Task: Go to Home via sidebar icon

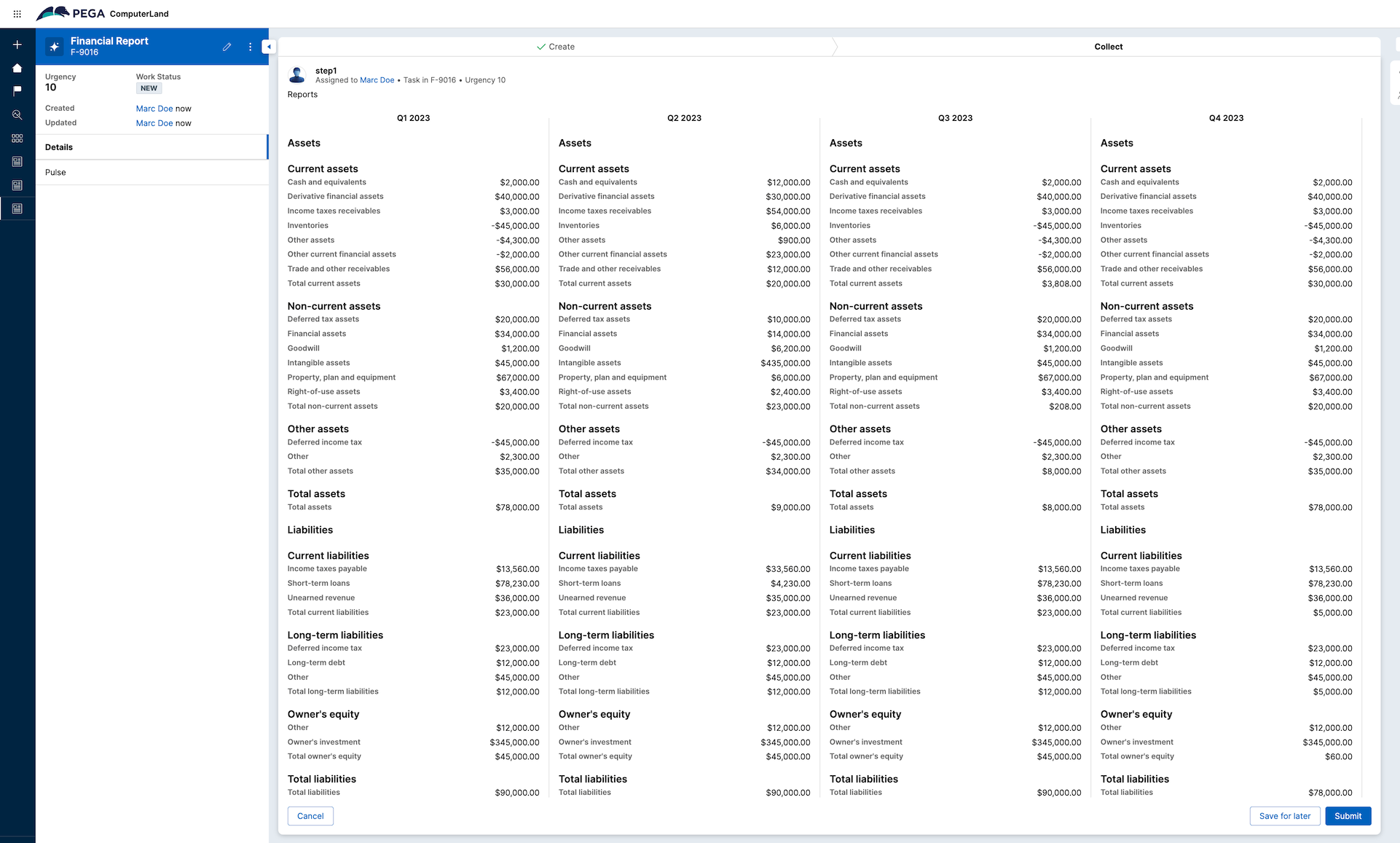Action: (17, 68)
